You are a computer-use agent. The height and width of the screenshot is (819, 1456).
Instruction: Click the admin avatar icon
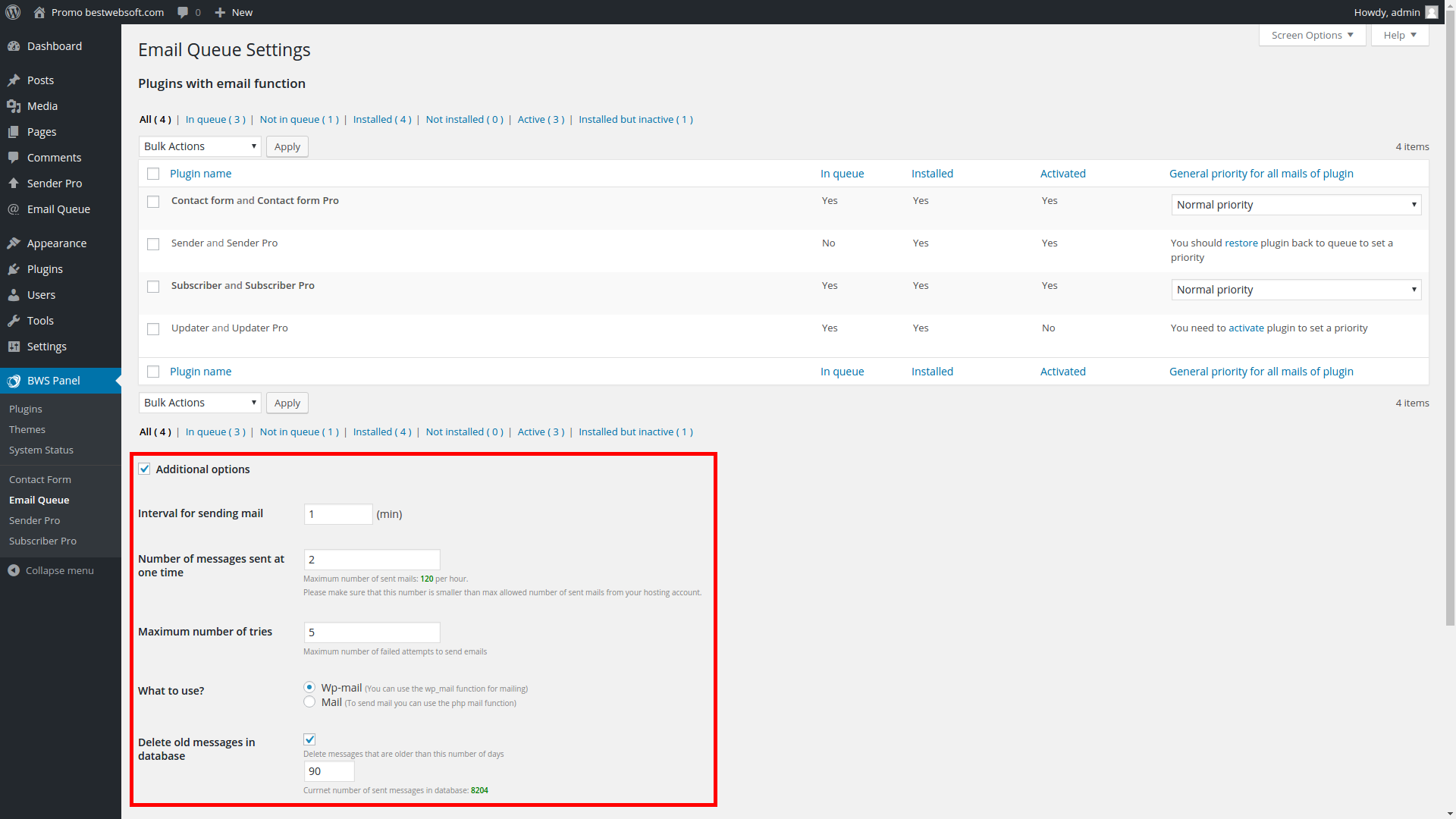point(1432,12)
